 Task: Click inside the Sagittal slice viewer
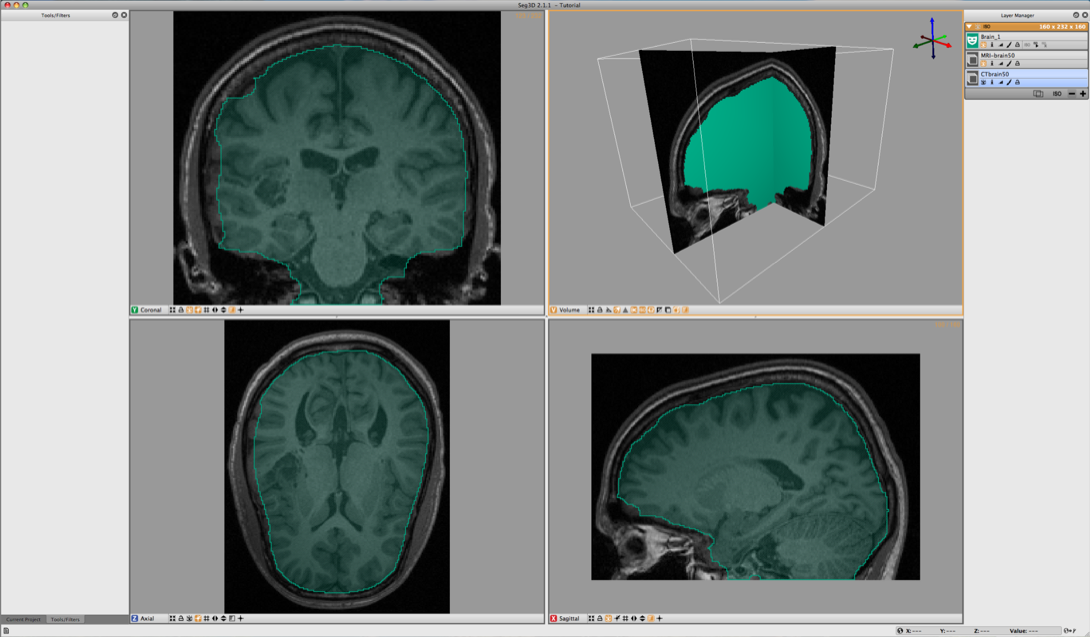pos(756,466)
